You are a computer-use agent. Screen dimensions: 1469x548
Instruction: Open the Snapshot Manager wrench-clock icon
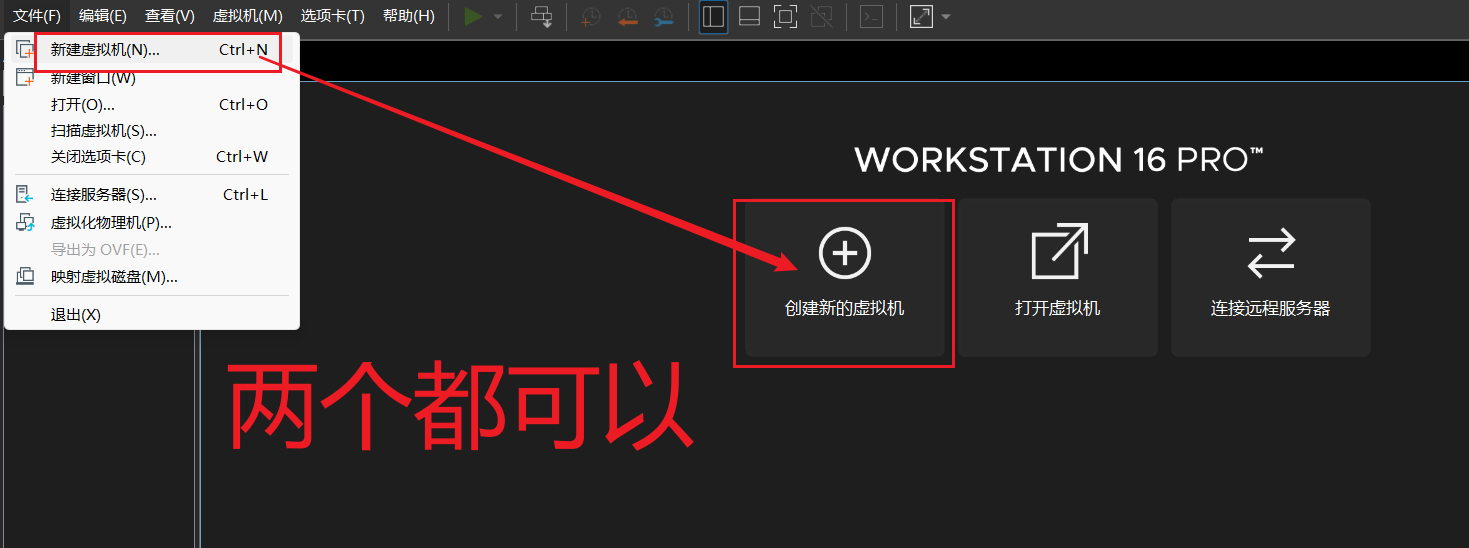[663, 16]
